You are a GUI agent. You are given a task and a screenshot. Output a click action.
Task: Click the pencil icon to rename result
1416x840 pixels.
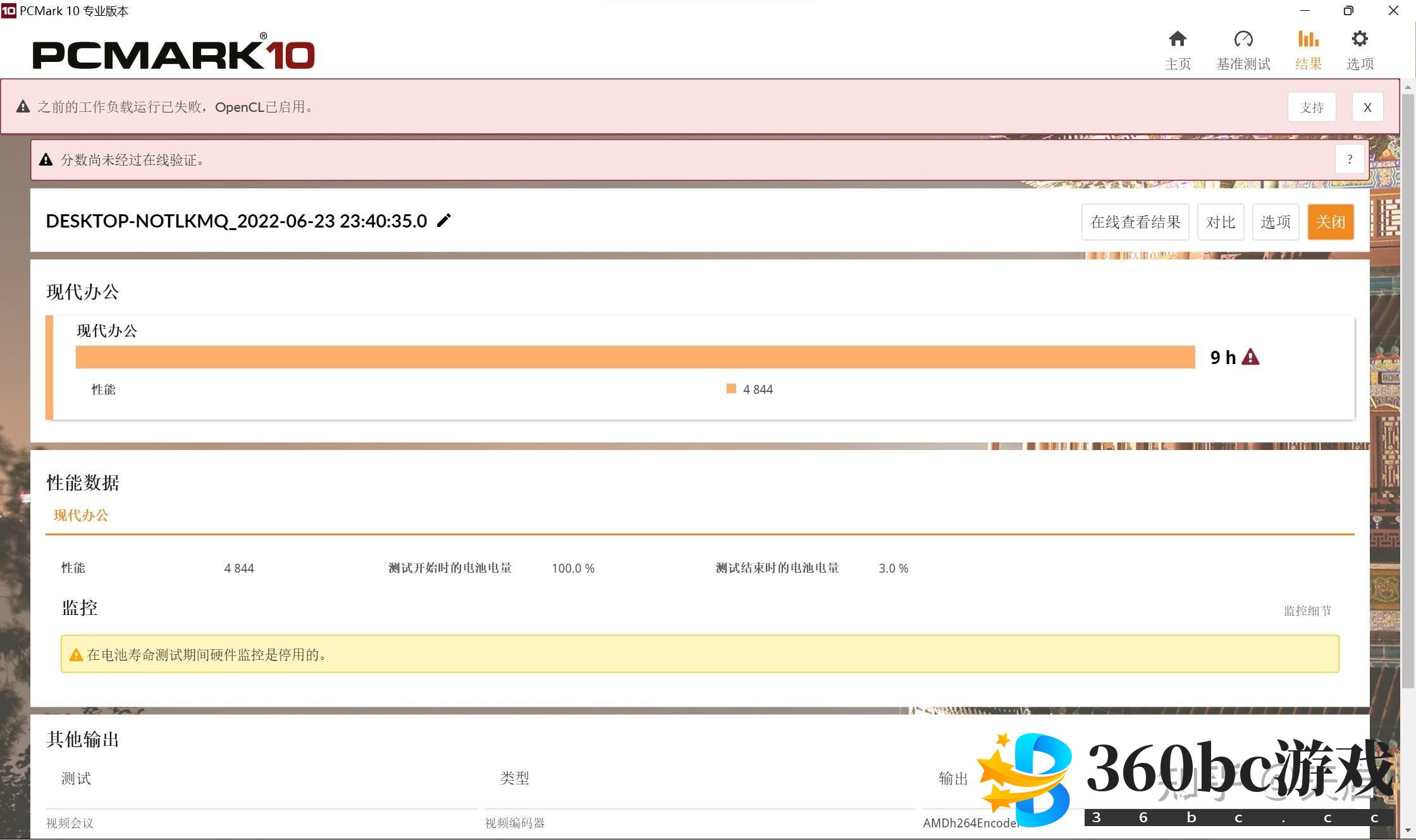tap(444, 221)
